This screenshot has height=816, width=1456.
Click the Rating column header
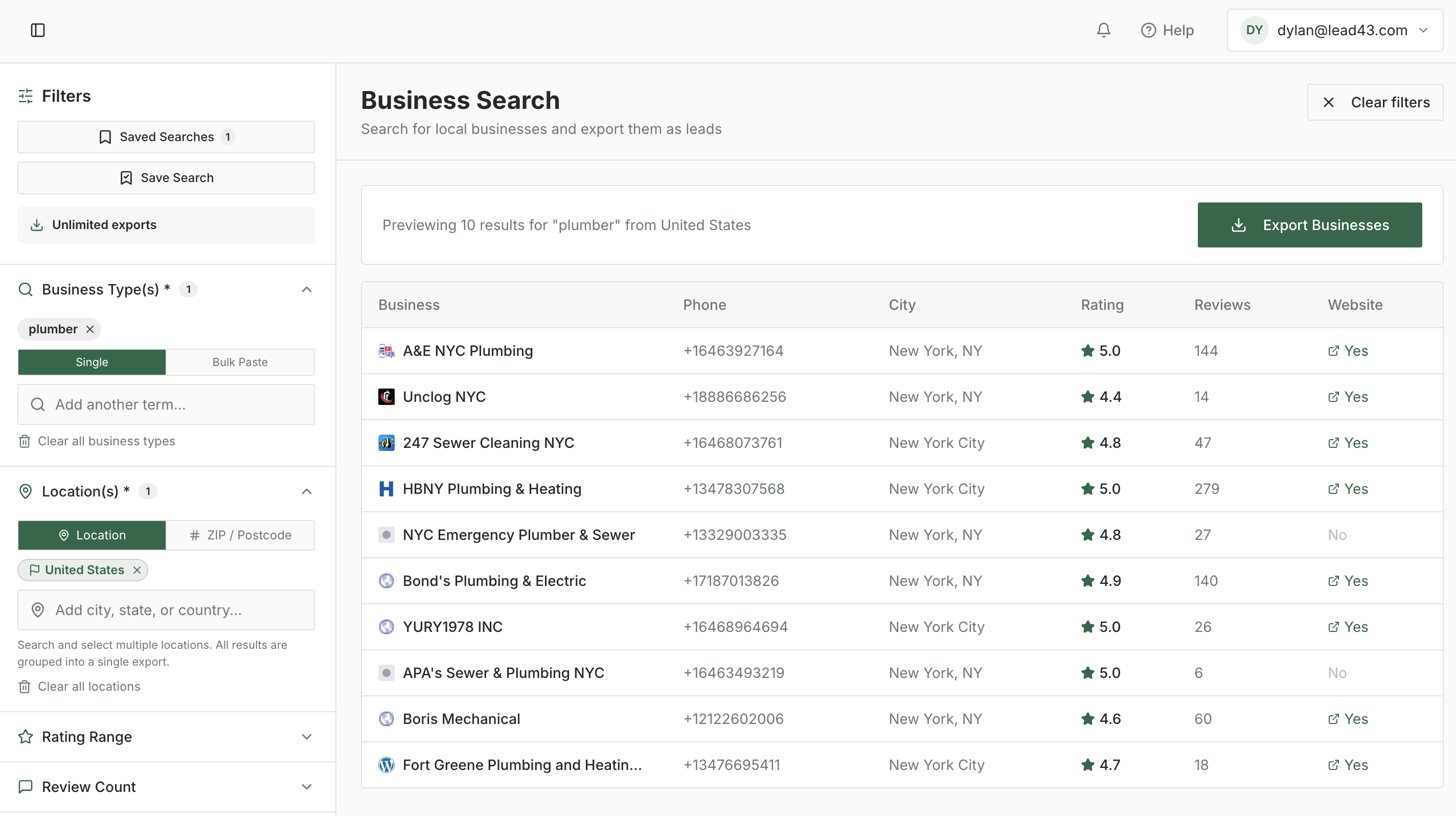pyautogui.click(x=1102, y=305)
